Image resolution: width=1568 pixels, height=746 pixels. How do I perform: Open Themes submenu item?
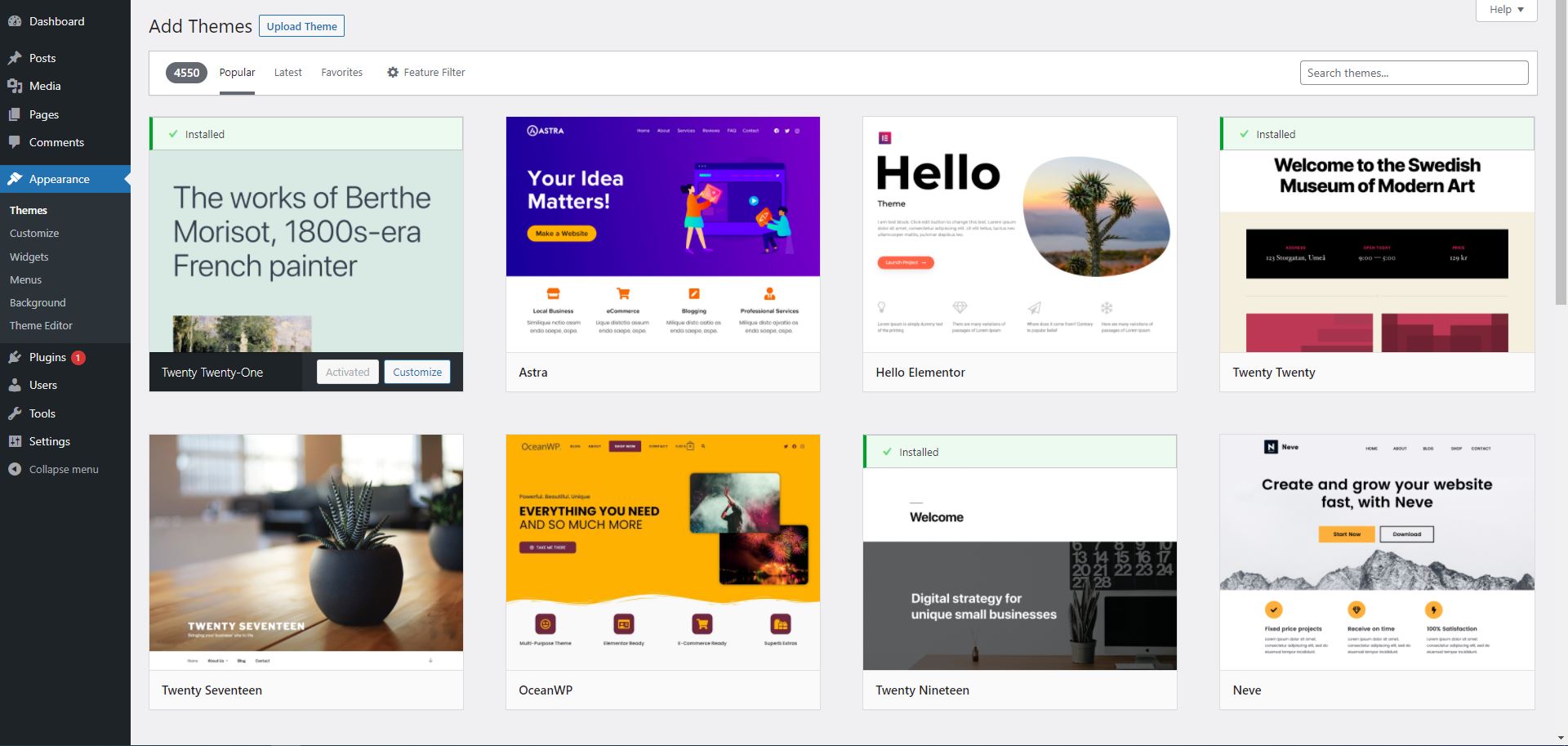click(29, 210)
